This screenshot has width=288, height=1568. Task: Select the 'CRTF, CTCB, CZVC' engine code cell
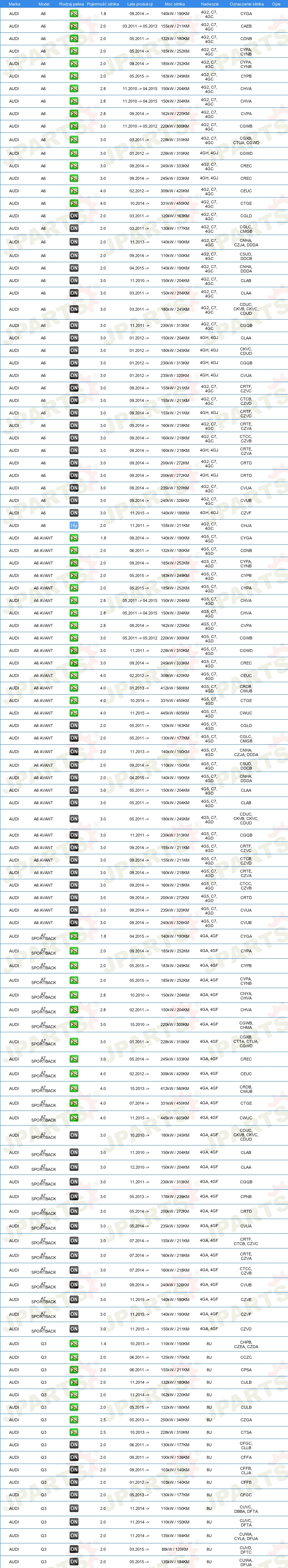click(x=246, y=1240)
